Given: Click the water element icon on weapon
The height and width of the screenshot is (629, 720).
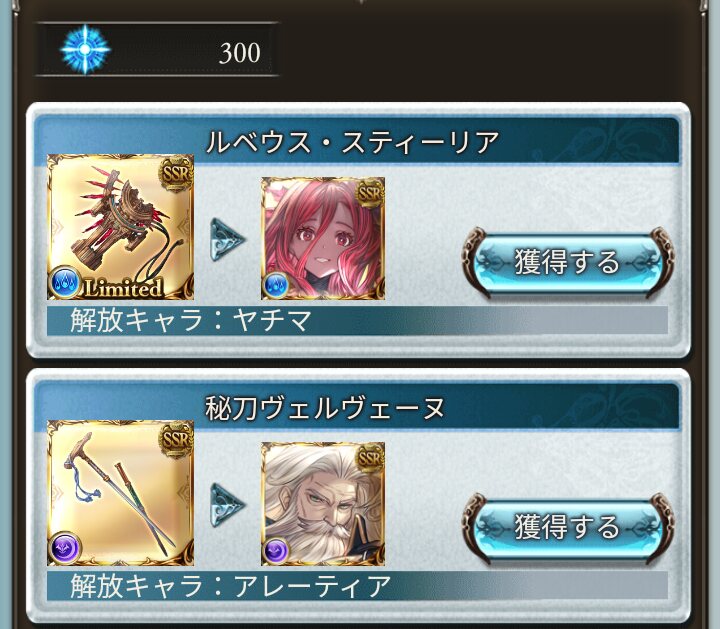Looking at the screenshot, I should coord(64,282).
